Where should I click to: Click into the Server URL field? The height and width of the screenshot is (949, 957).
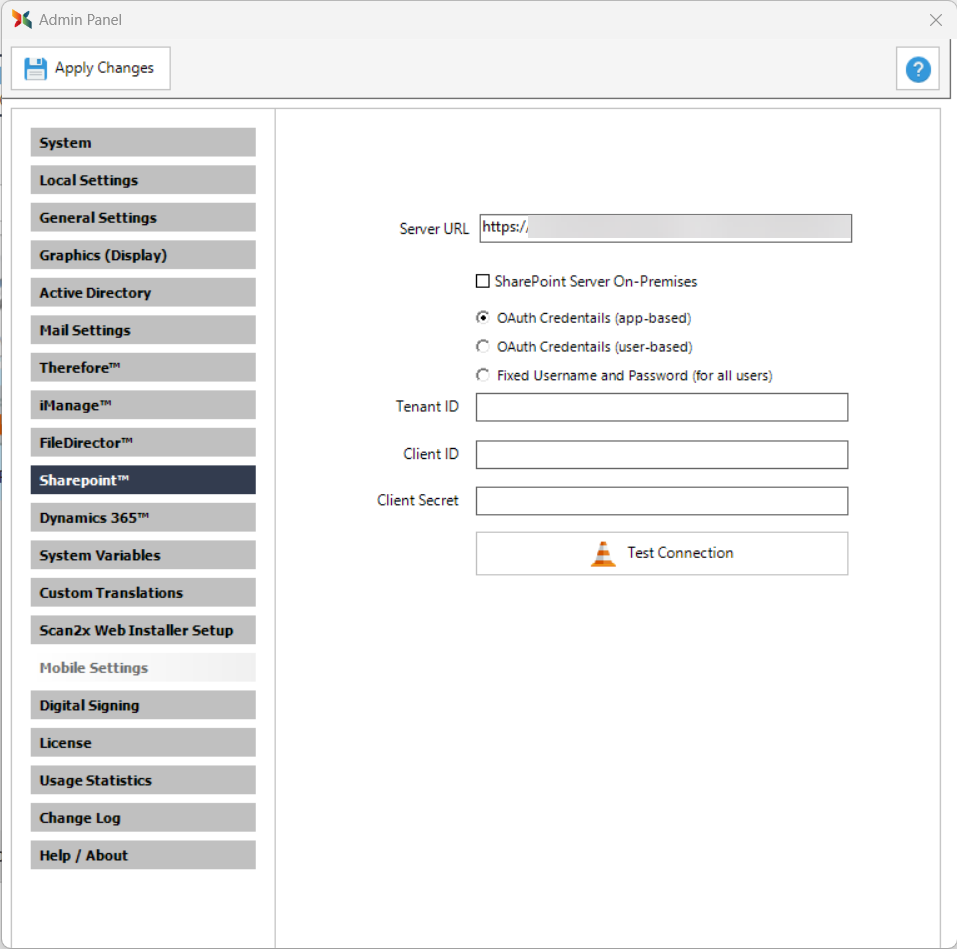pos(665,228)
